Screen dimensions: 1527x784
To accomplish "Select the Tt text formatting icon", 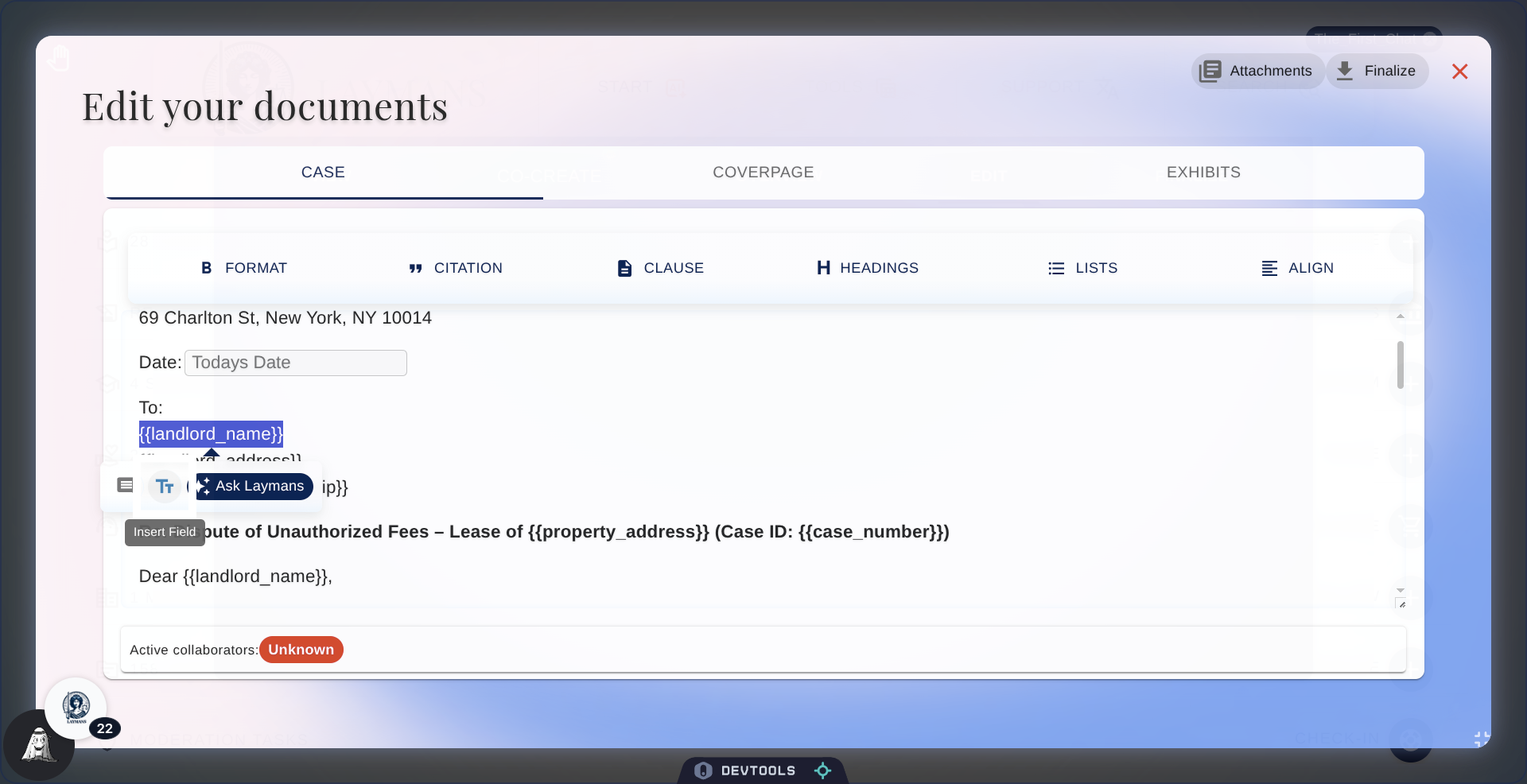I will [164, 487].
